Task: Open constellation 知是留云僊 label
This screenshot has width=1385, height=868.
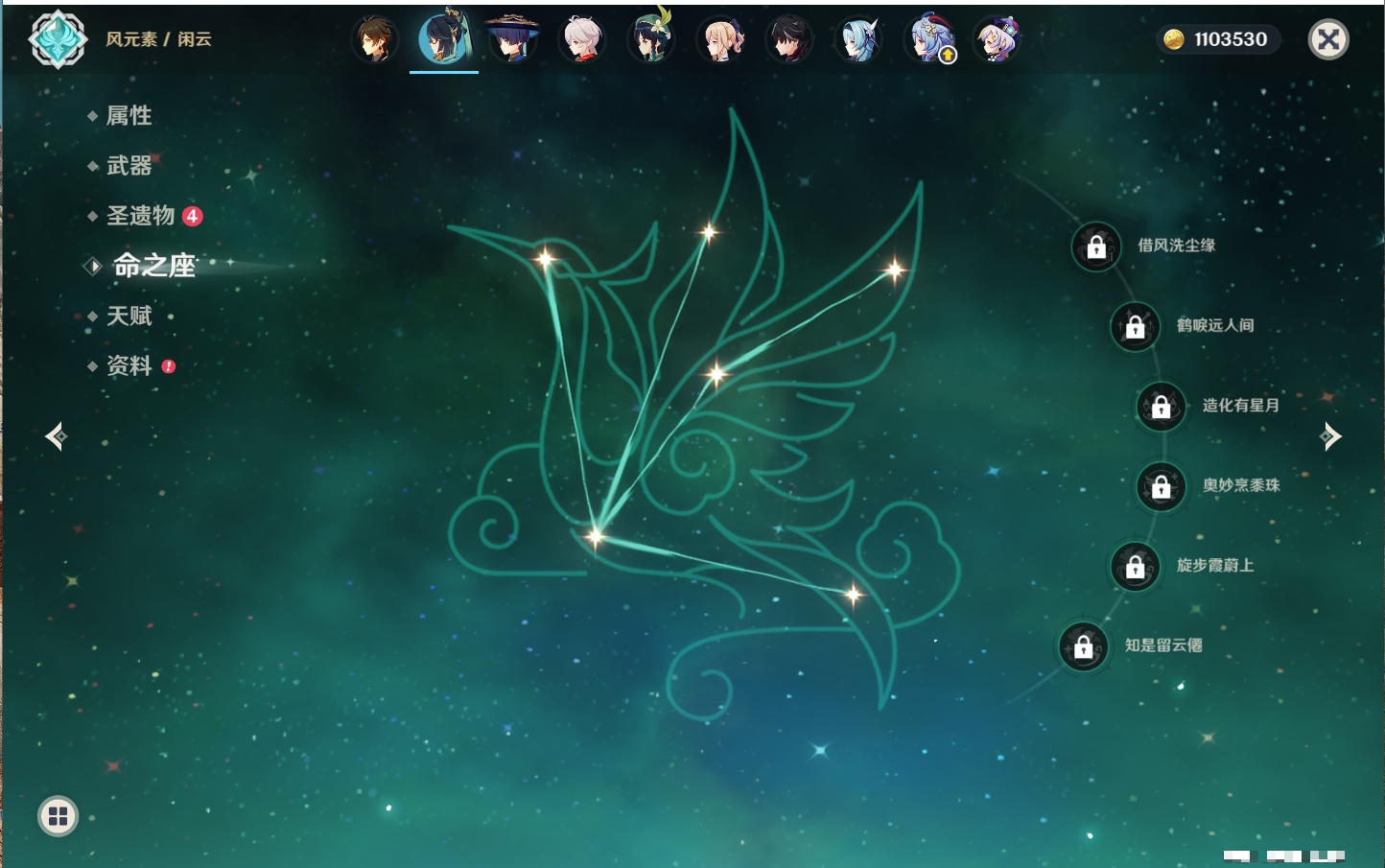Action: (1163, 645)
